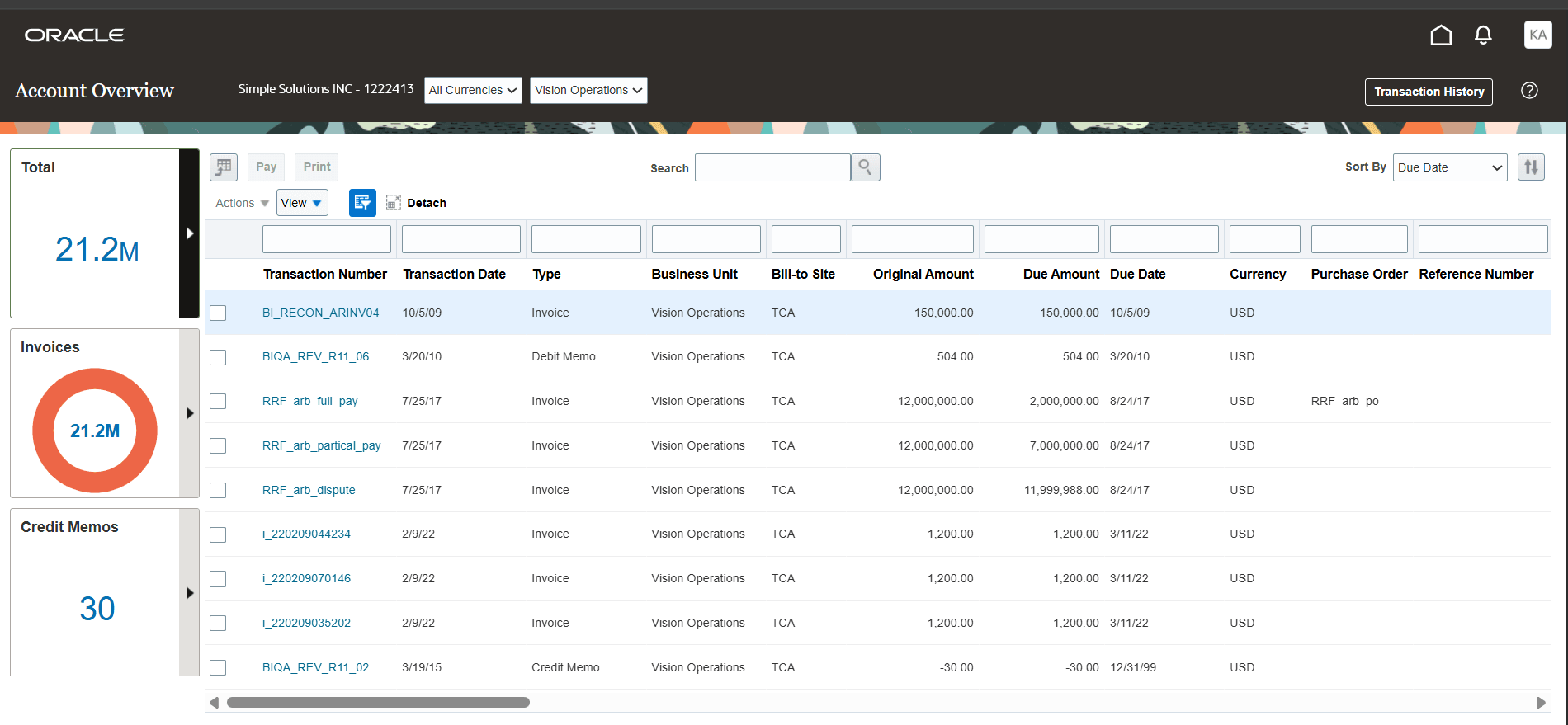Select checkbox for BIQA_REV_R11_06 row
The image size is (1568, 725).
[218, 357]
